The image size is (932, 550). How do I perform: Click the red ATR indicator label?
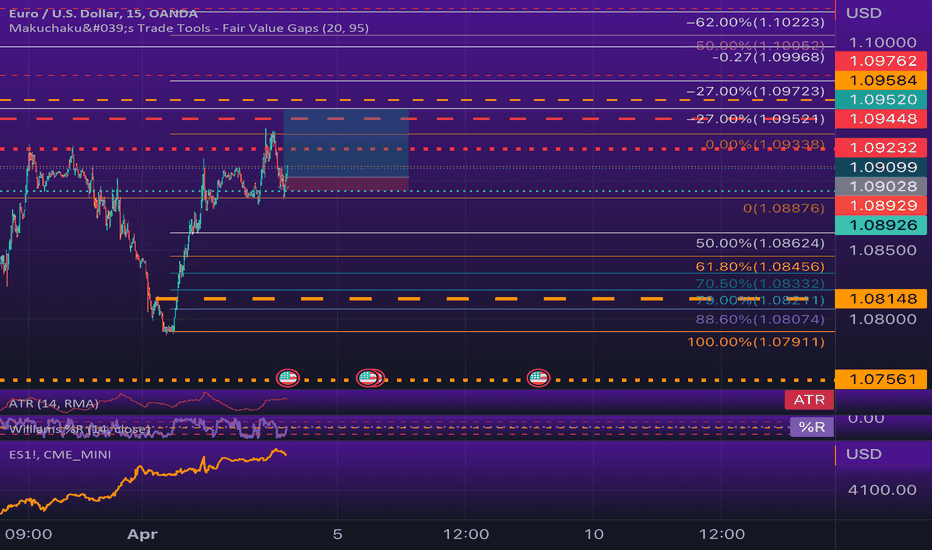click(809, 400)
